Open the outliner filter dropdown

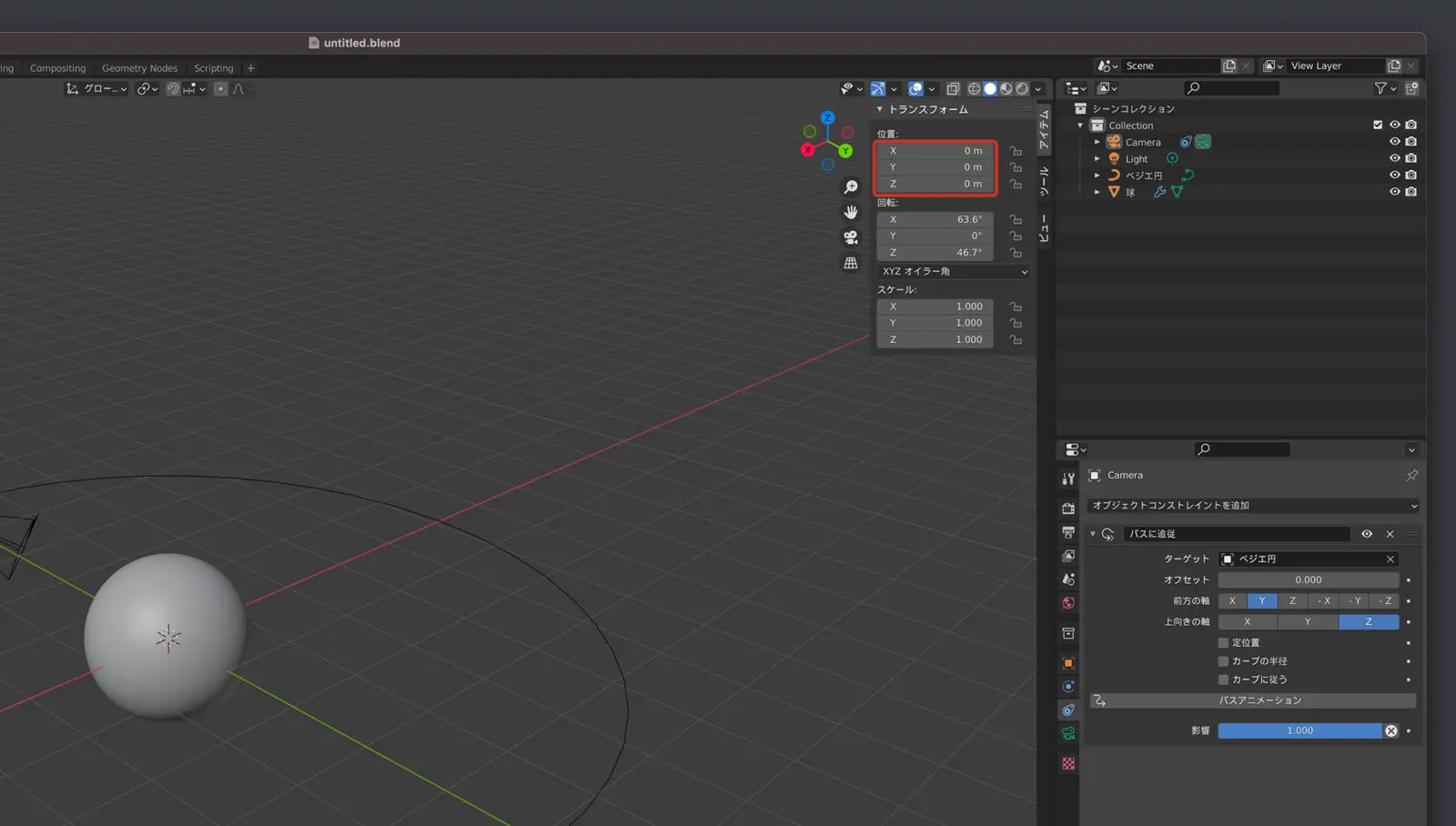[x=1385, y=88]
